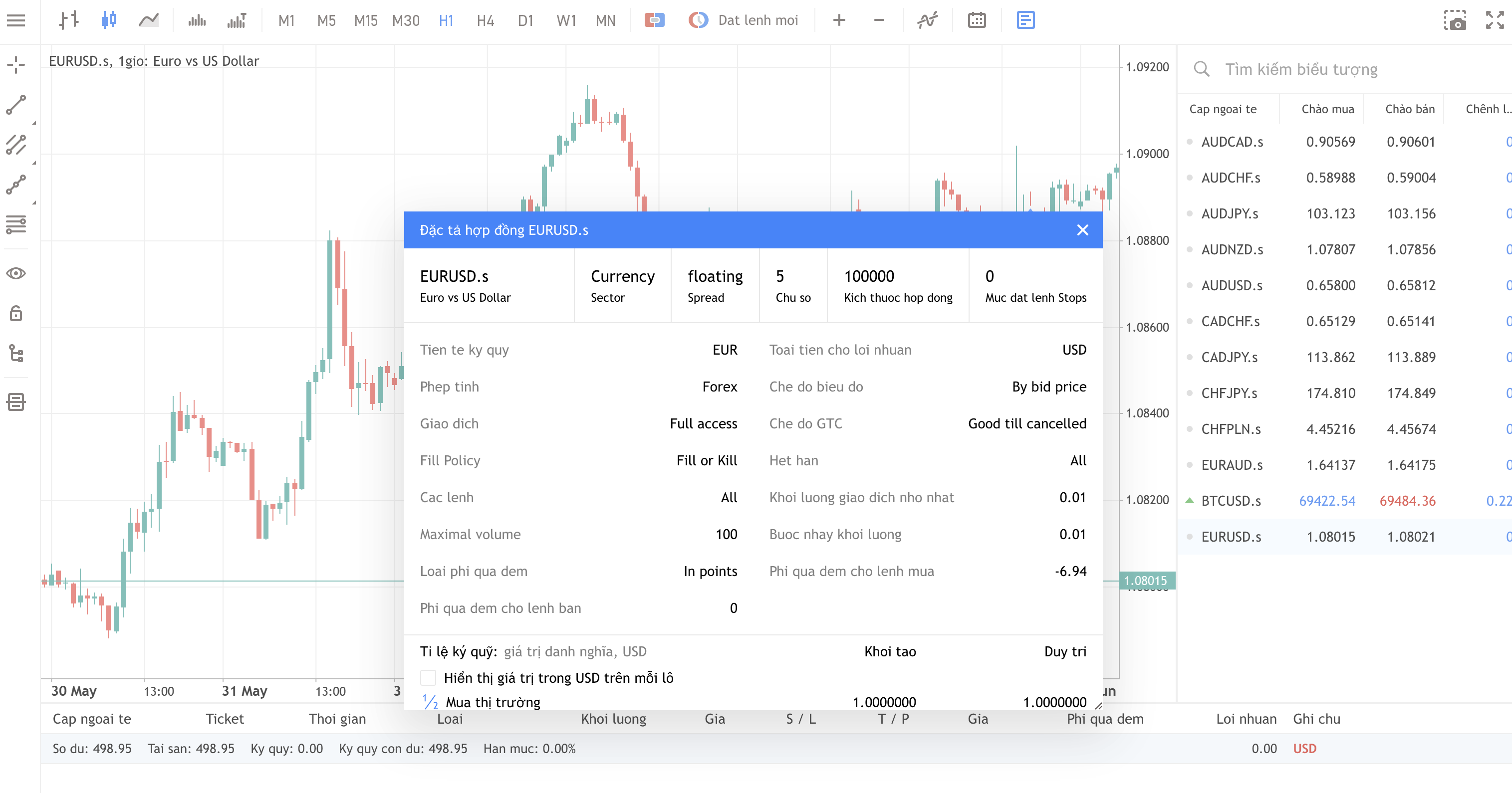
Task: Toggle objects visibility eye icon
Action: point(16,273)
